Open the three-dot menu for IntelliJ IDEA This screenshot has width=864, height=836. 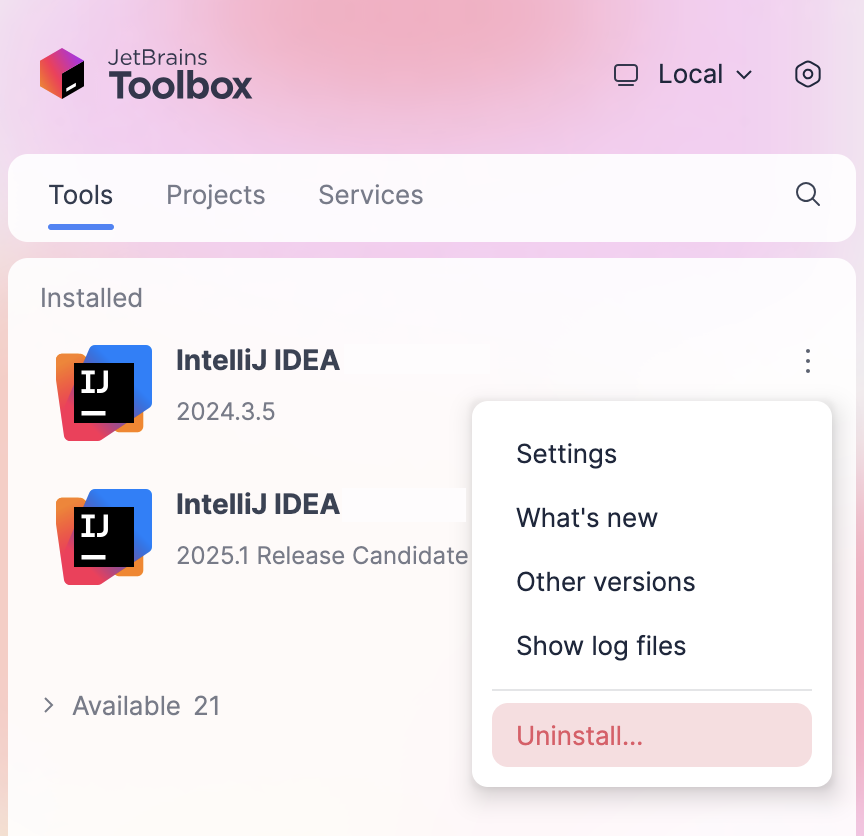[807, 361]
